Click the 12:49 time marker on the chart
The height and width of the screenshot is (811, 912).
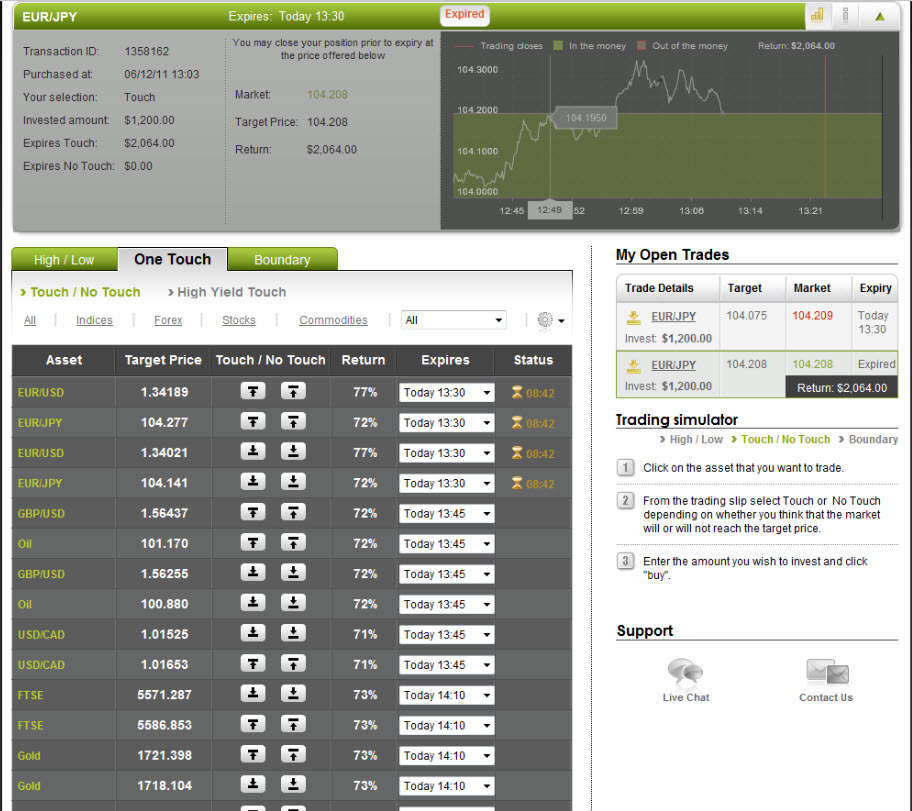click(549, 210)
